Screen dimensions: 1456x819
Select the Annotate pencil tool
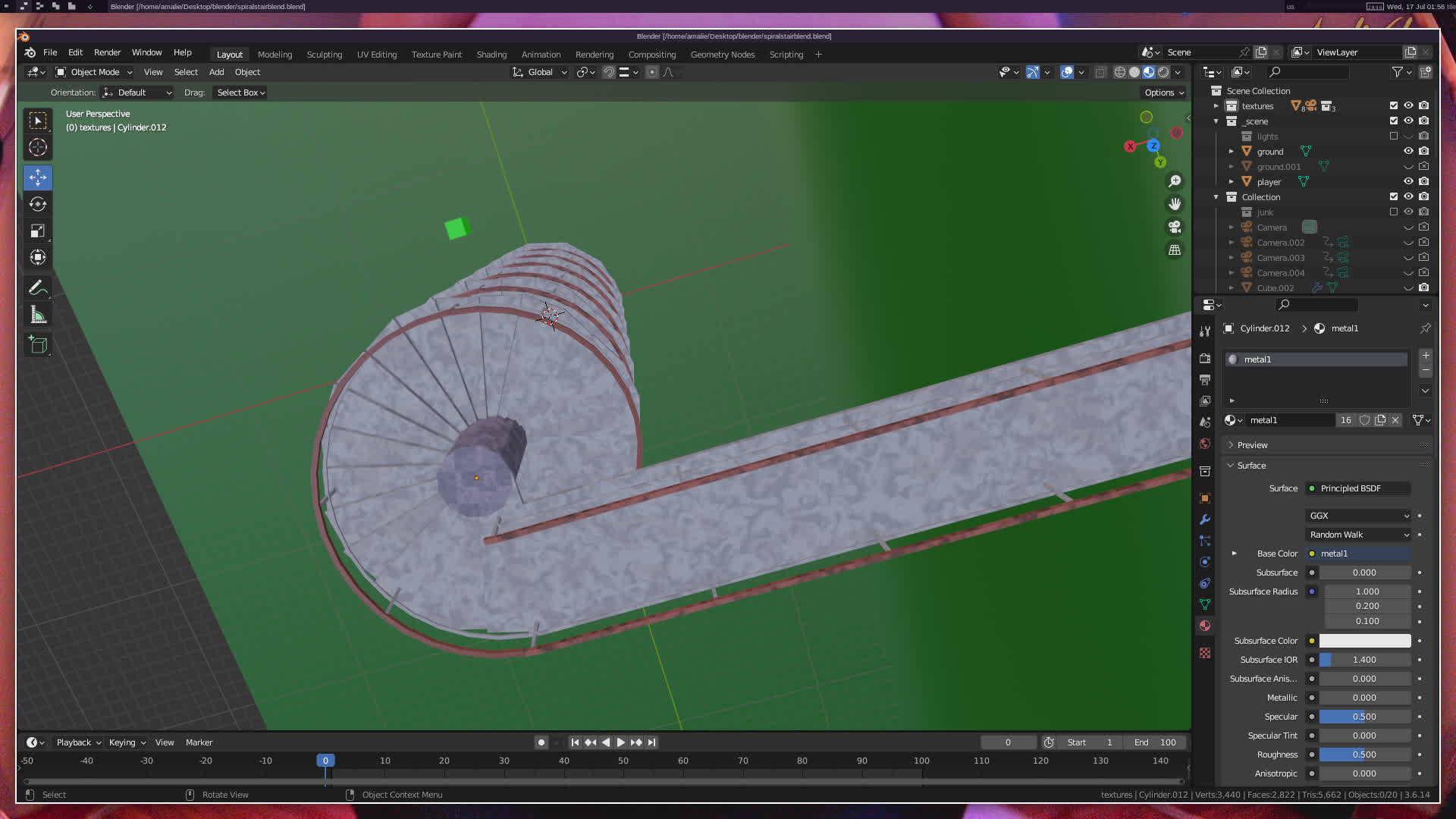pos(37,287)
